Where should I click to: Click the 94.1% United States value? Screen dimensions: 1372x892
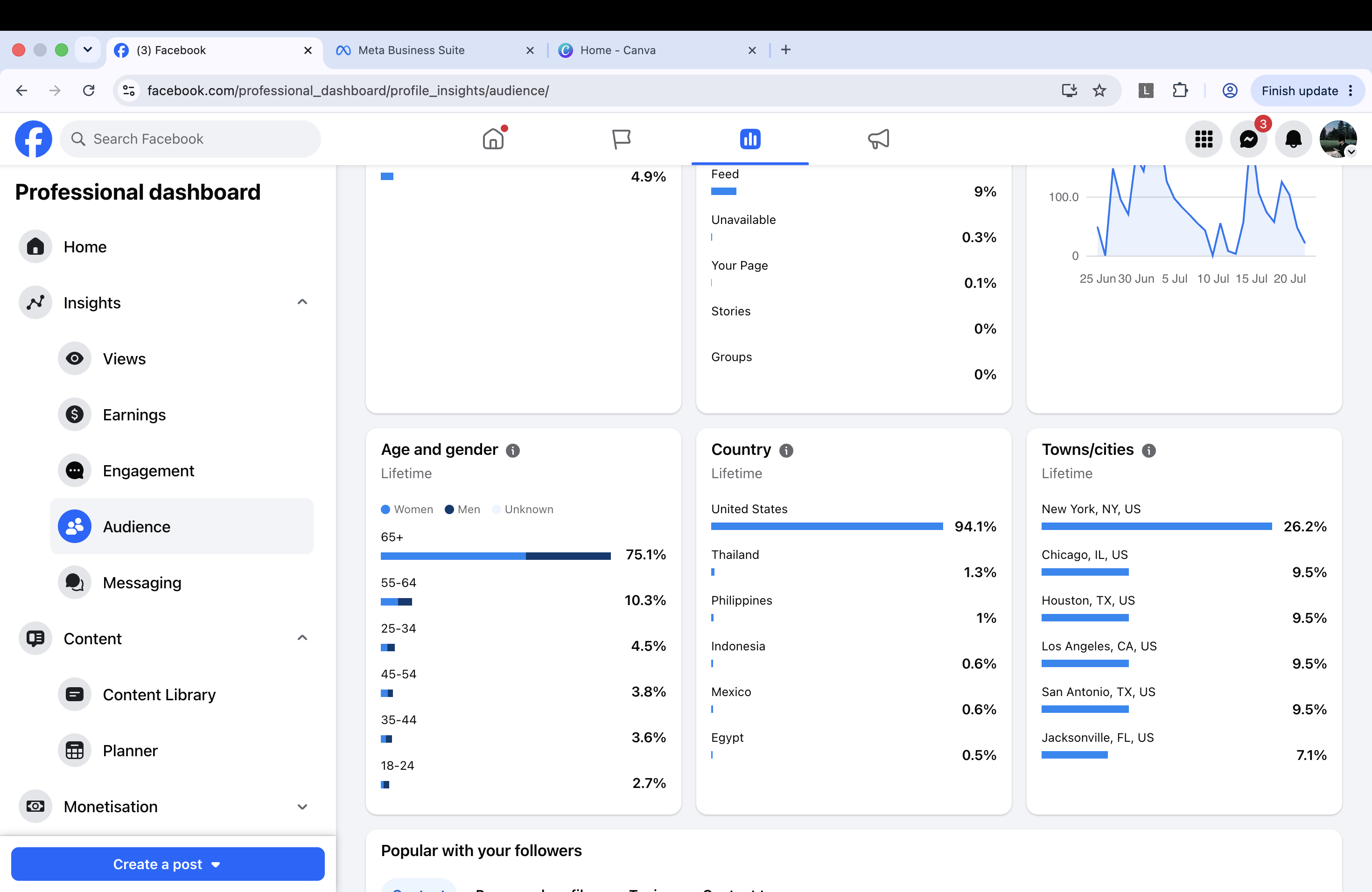975,526
